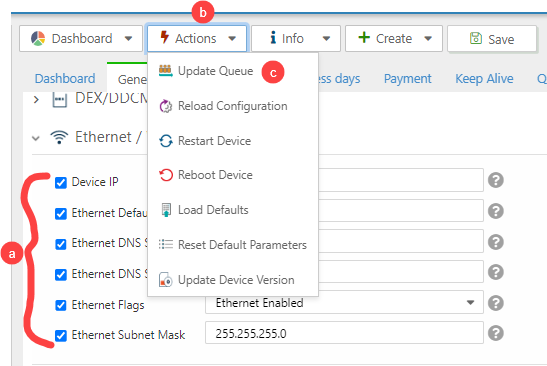The image size is (547, 366).
Task: Click the help icon beside Ethernet Subnet Mask
Action: coord(495,333)
